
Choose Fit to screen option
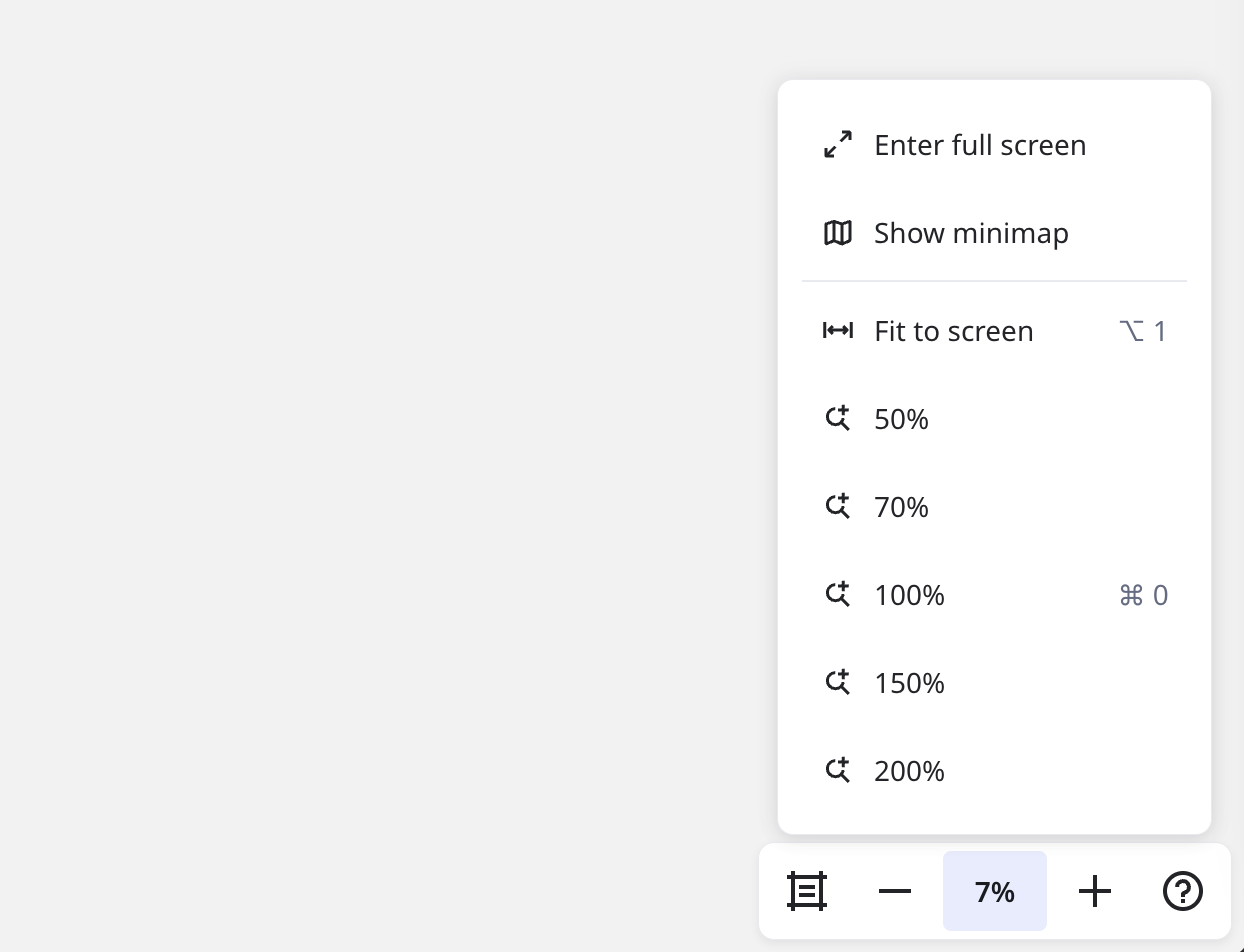953,331
